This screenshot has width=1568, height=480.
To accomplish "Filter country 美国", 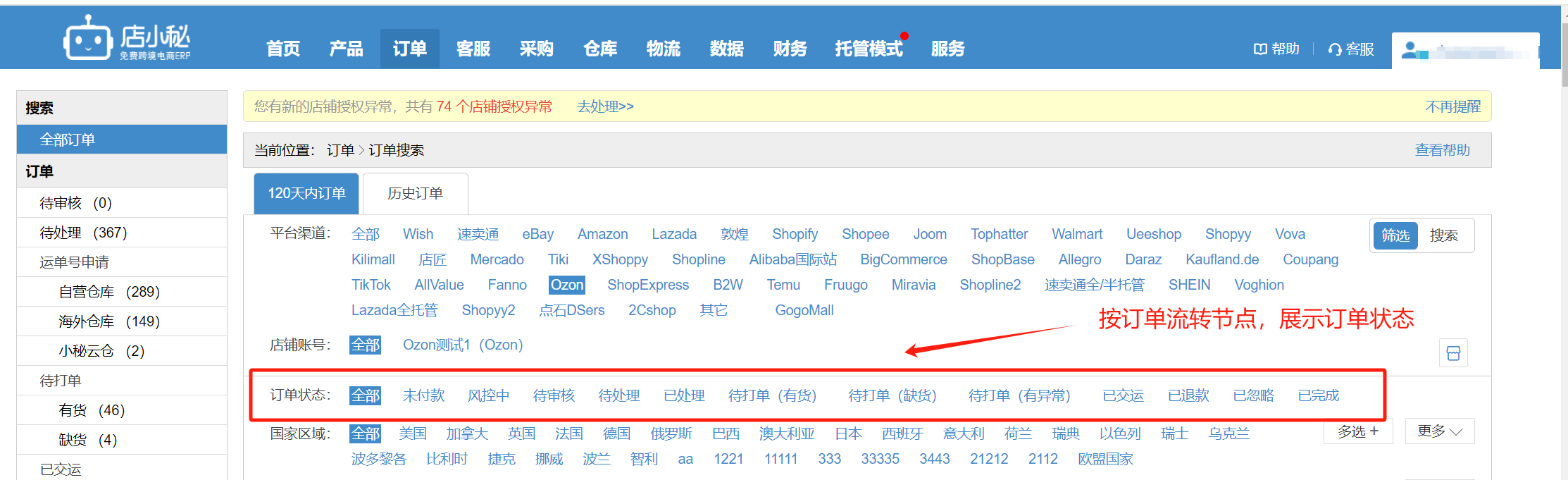I will tap(413, 433).
